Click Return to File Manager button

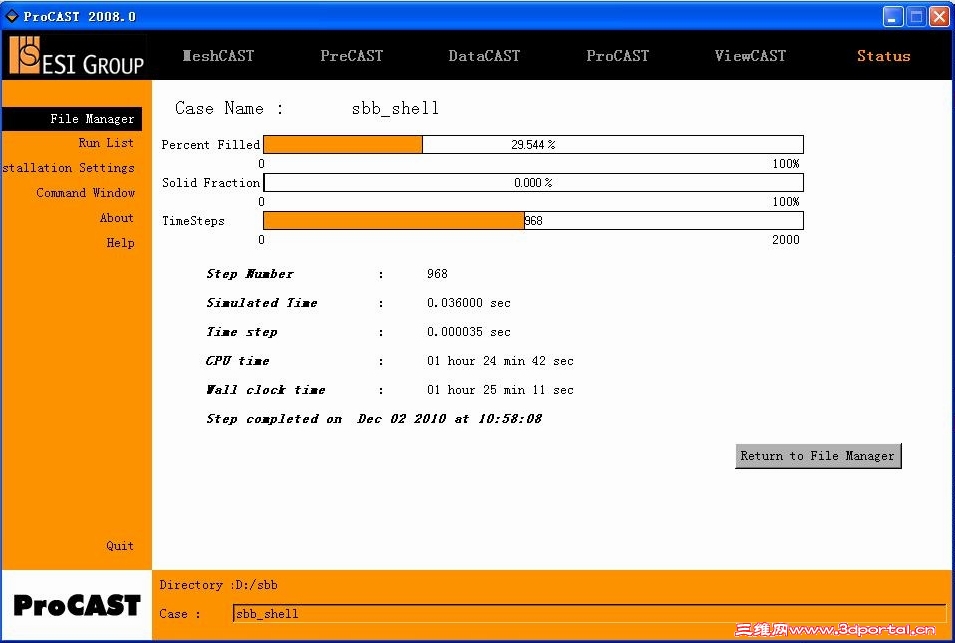coord(818,455)
